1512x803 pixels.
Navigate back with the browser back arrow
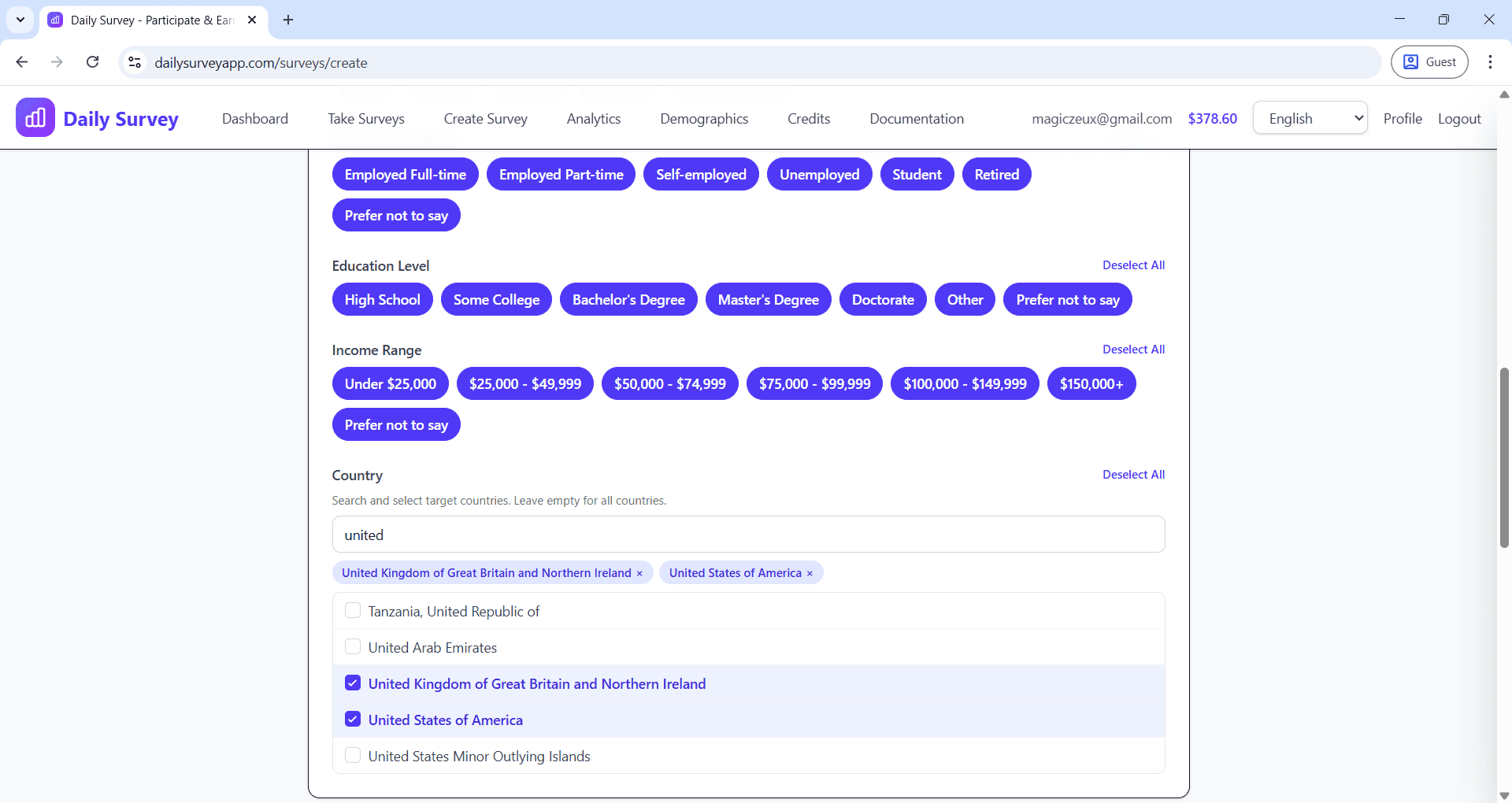(x=21, y=62)
